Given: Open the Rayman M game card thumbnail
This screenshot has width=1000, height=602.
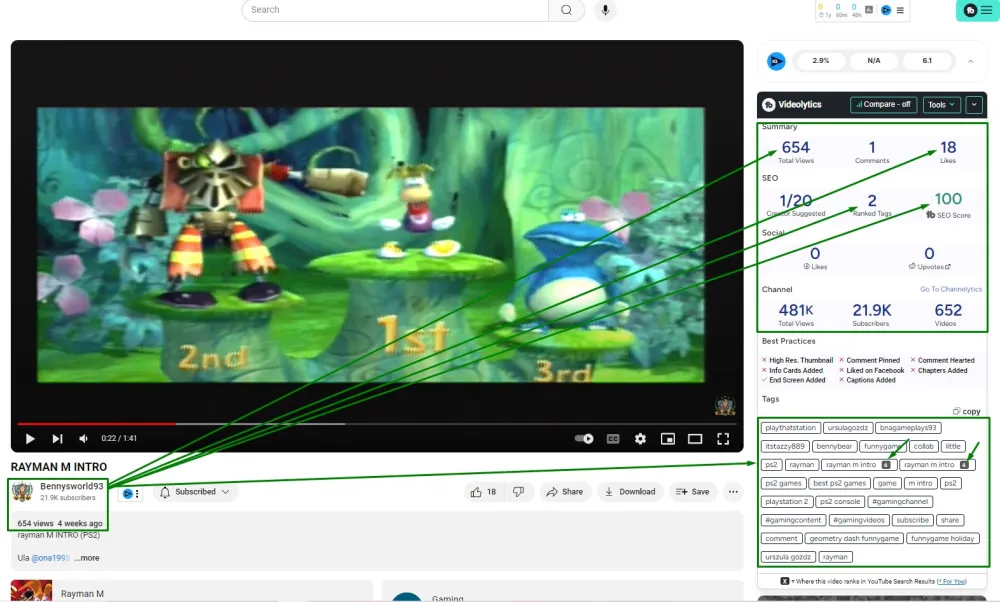Looking at the screenshot, I should point(31,591).
